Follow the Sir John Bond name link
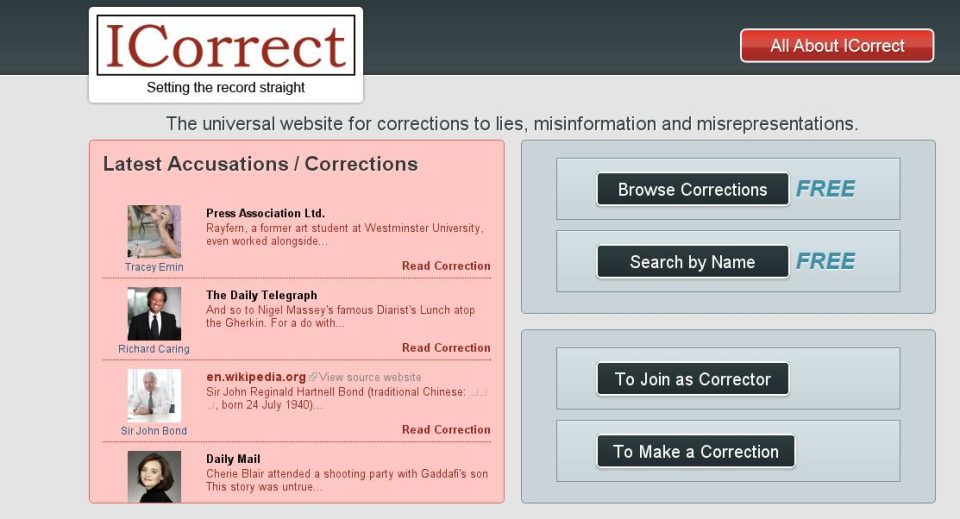The image size is (960, 519). [x=154, y=431]
